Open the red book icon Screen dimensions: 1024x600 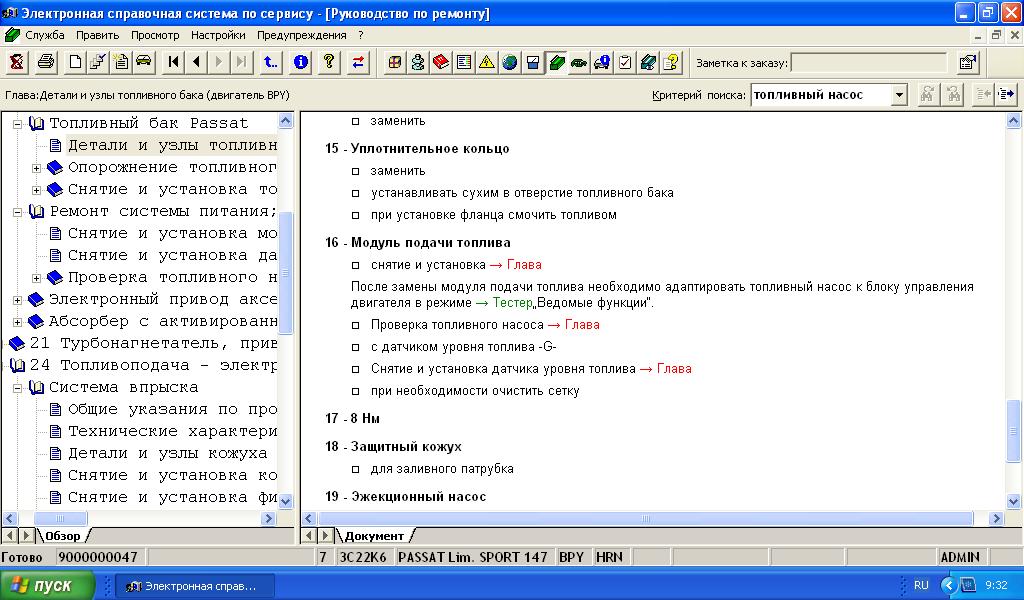441,62
